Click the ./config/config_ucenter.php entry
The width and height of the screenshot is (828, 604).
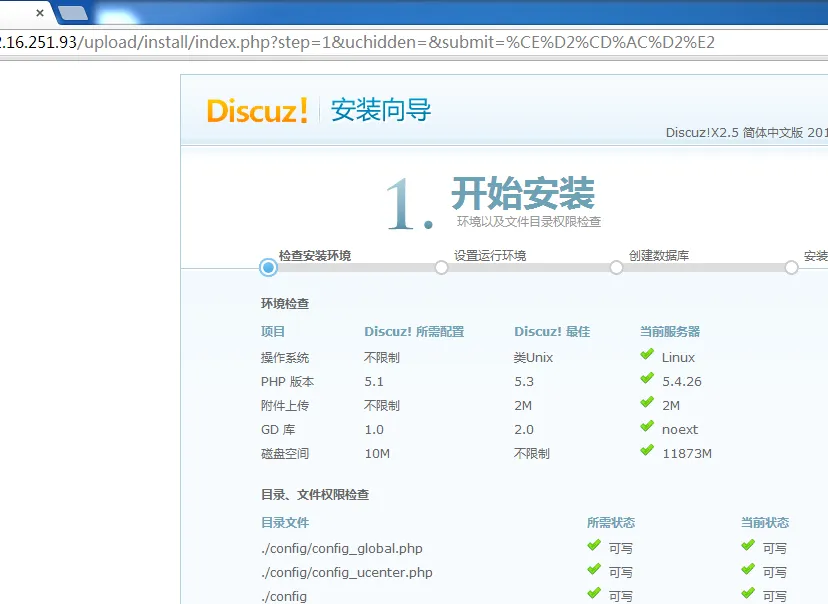pyautogui.click(x=346, y=572)
